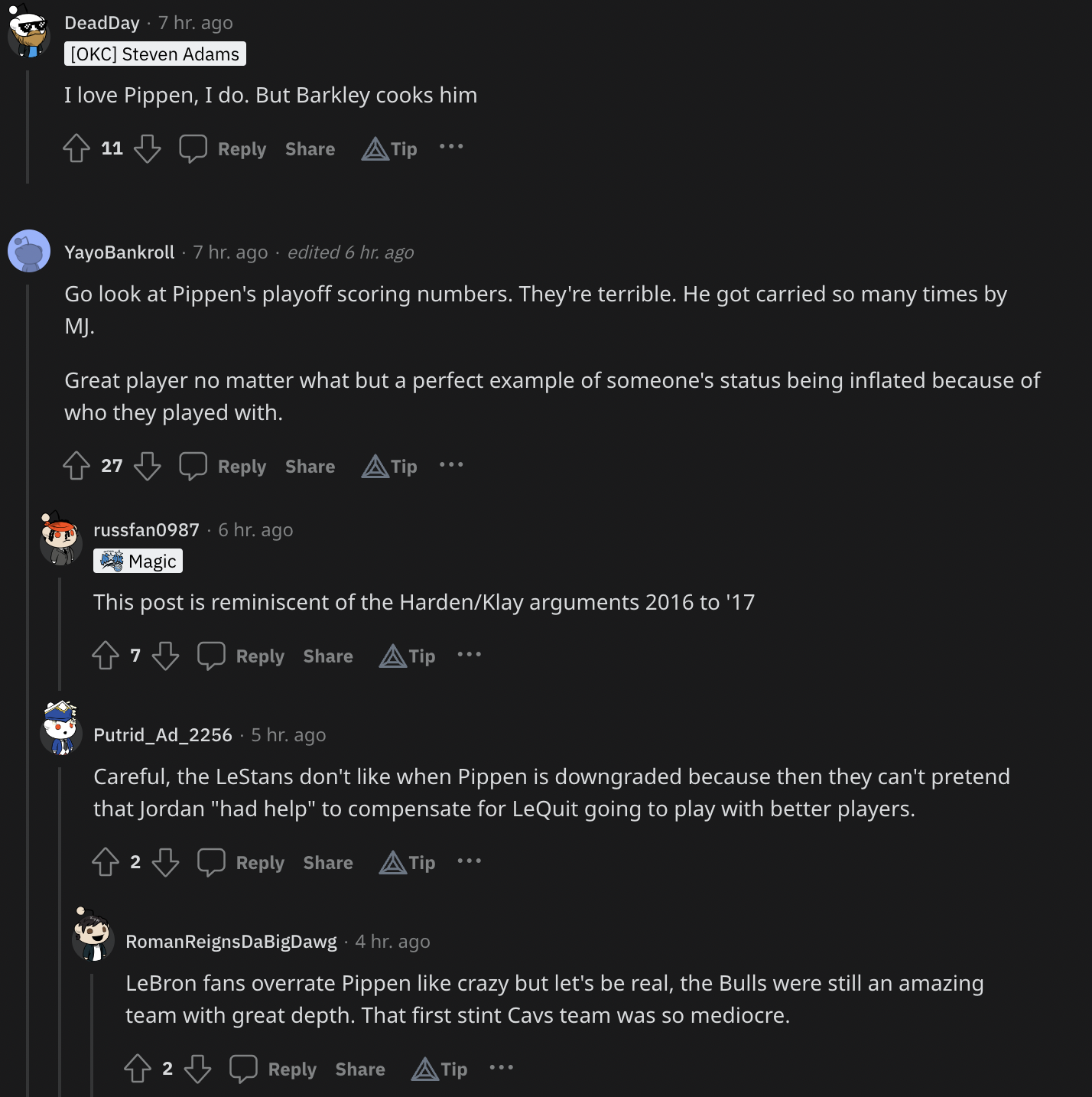This screenshot has width=1092, height=1097.
Task: Click the [OKC] Steven Adams flair
Action: pyautogui.click(x=155, y=54)
